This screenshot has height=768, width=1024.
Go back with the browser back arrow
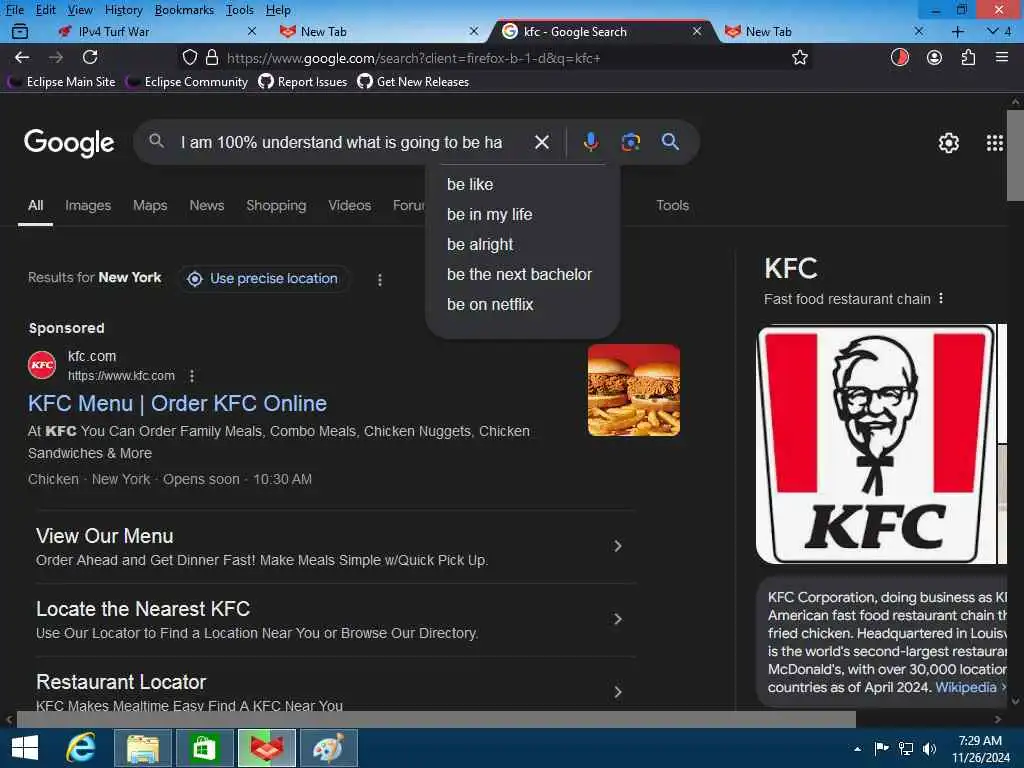22,57
